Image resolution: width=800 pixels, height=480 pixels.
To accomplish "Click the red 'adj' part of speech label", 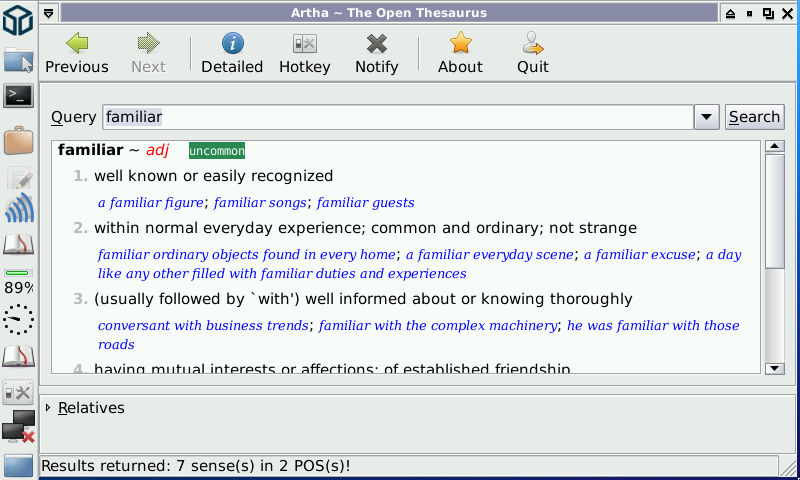I will (x=157, y=150).
